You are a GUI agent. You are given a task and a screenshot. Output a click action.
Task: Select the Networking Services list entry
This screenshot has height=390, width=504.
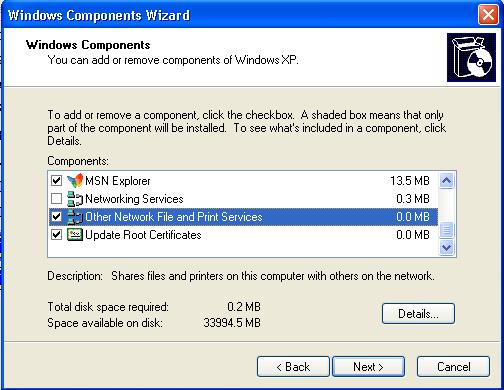point(243,199)
